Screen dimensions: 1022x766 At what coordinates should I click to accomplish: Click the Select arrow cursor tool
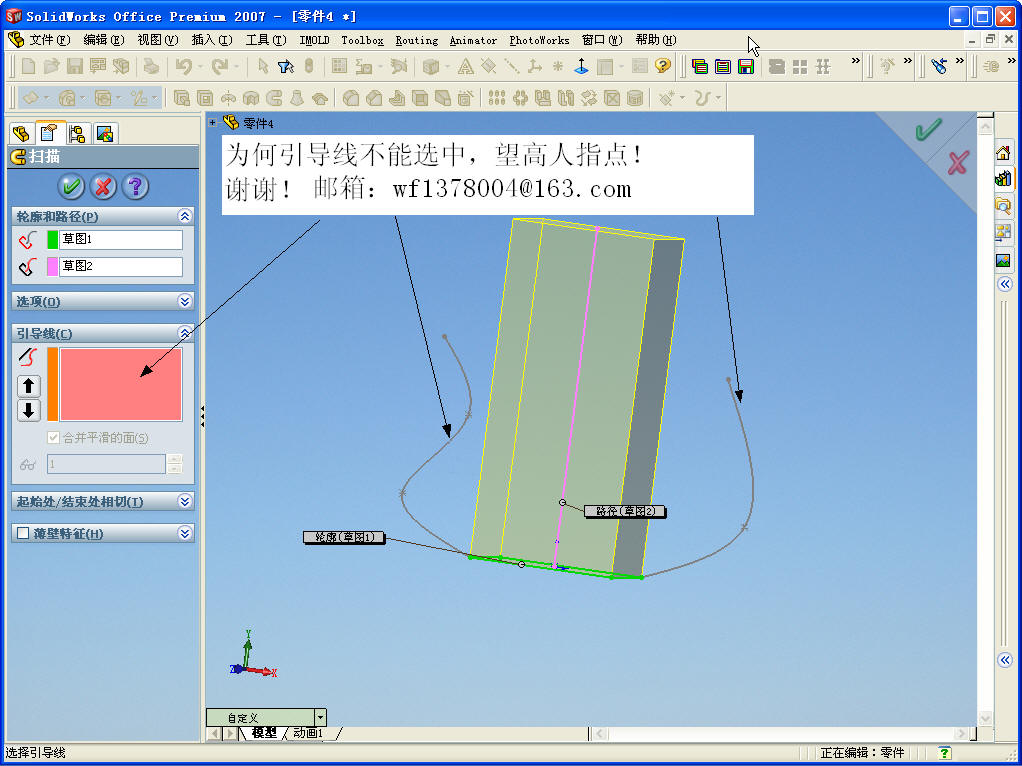click(x=263, y=66)
